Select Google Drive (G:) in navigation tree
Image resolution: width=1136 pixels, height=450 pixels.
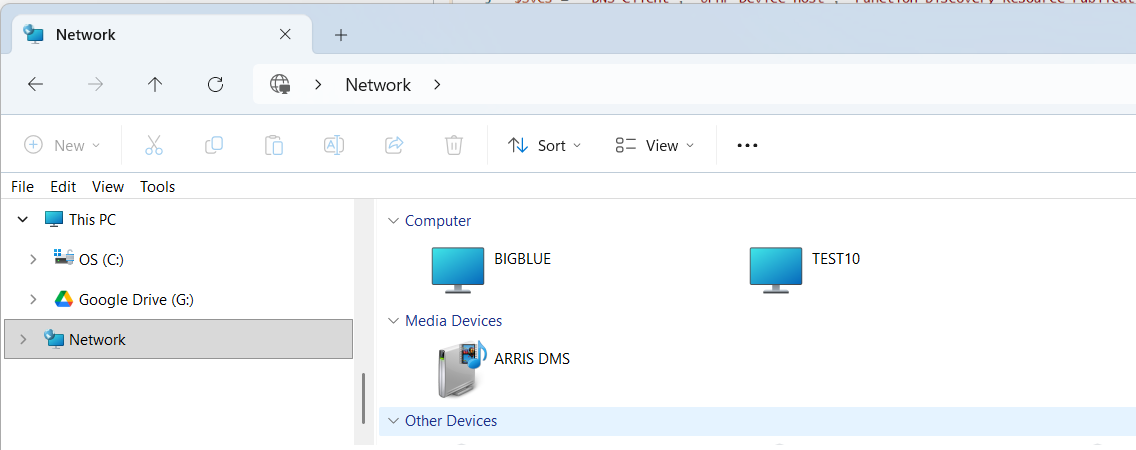point(136,299)
